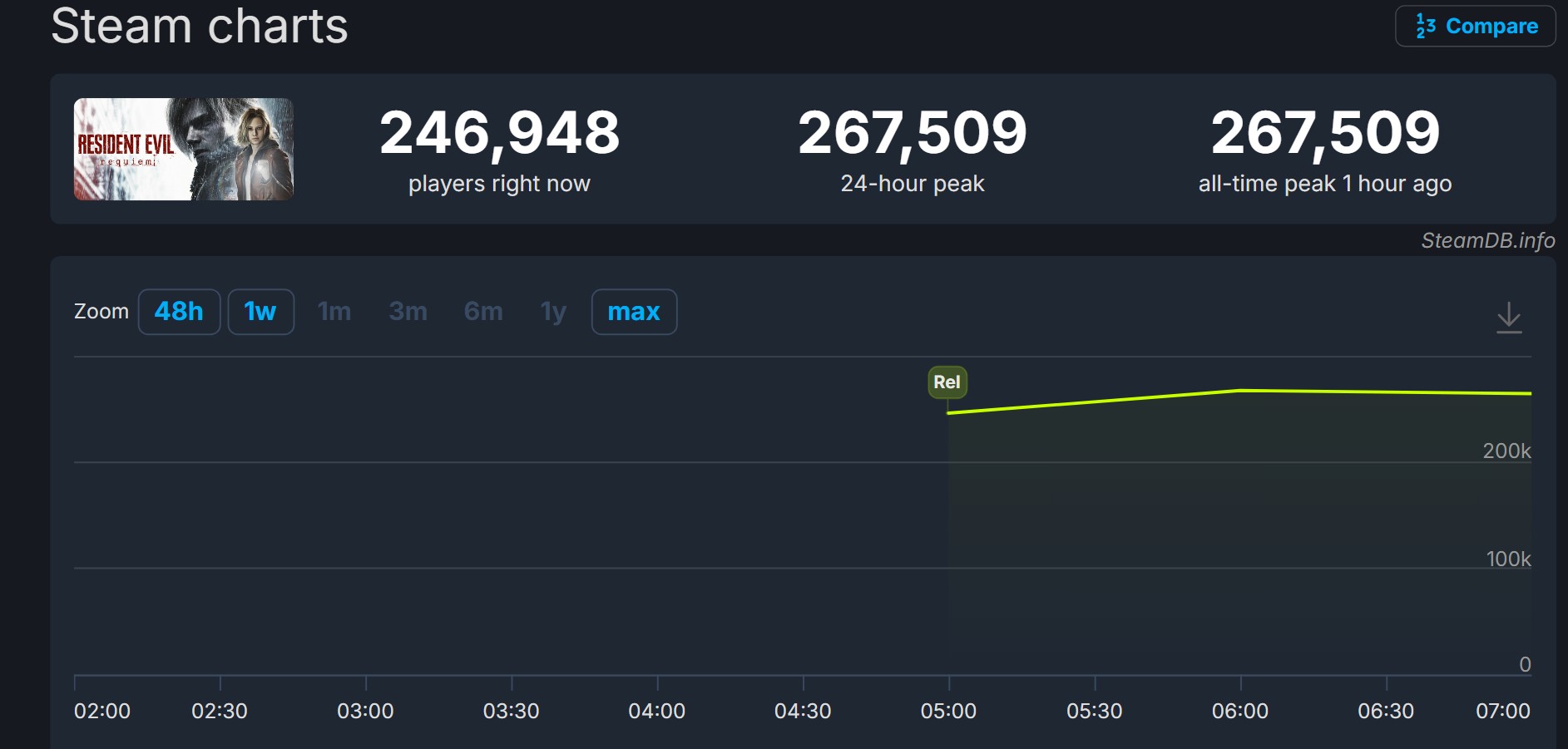The width and height of the screenshot is (1568, 749).
Task: Click the 100k y-axis label
Action: pyautogui.click(x=1507, y=559)
